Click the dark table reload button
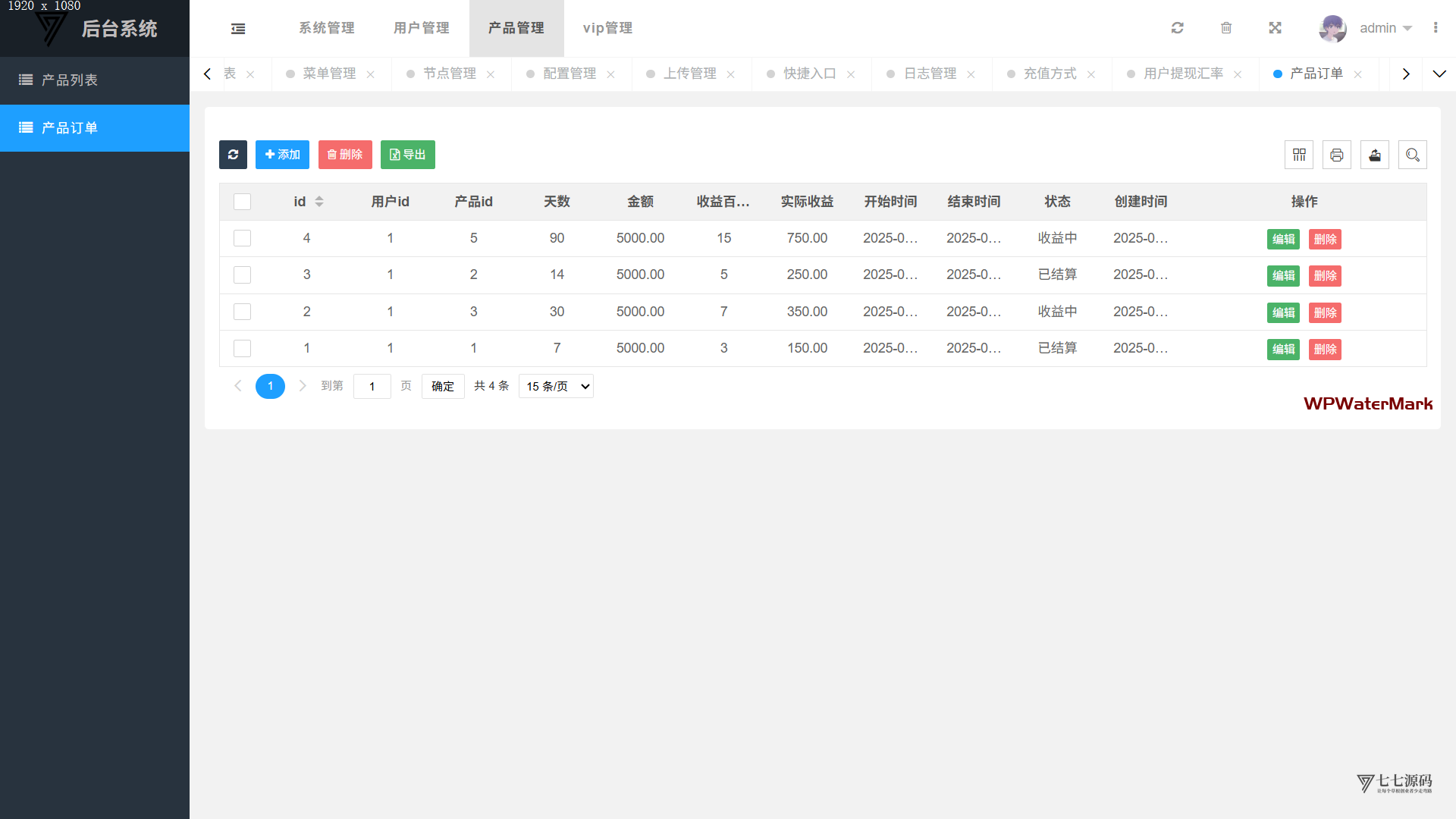Viewport: 1456px width, 819px height. click(x=233, y=155)
